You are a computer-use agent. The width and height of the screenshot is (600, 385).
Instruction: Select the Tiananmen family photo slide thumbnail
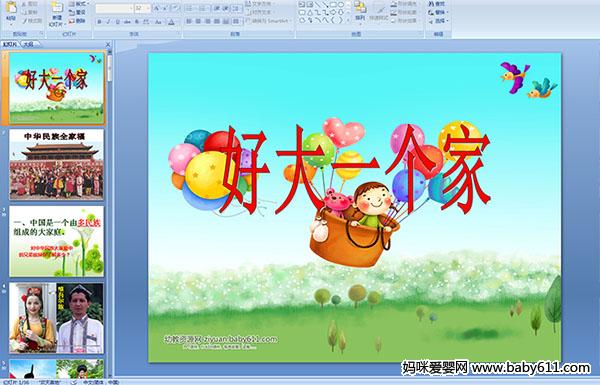[57, 165]
